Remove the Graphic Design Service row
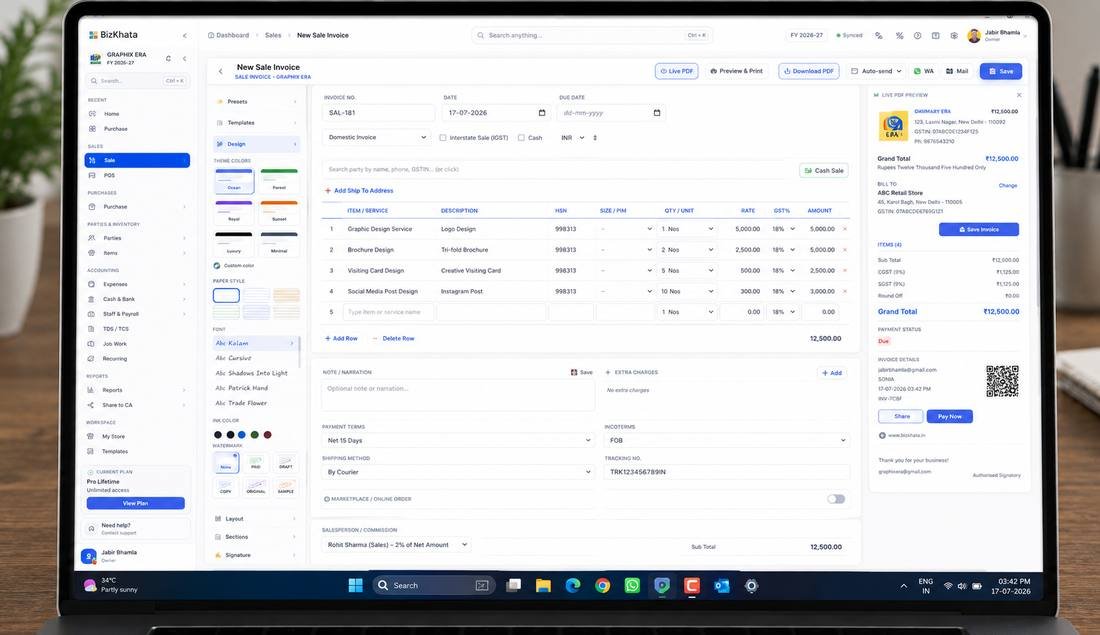The image size is (1100, 635). point(845,229)
